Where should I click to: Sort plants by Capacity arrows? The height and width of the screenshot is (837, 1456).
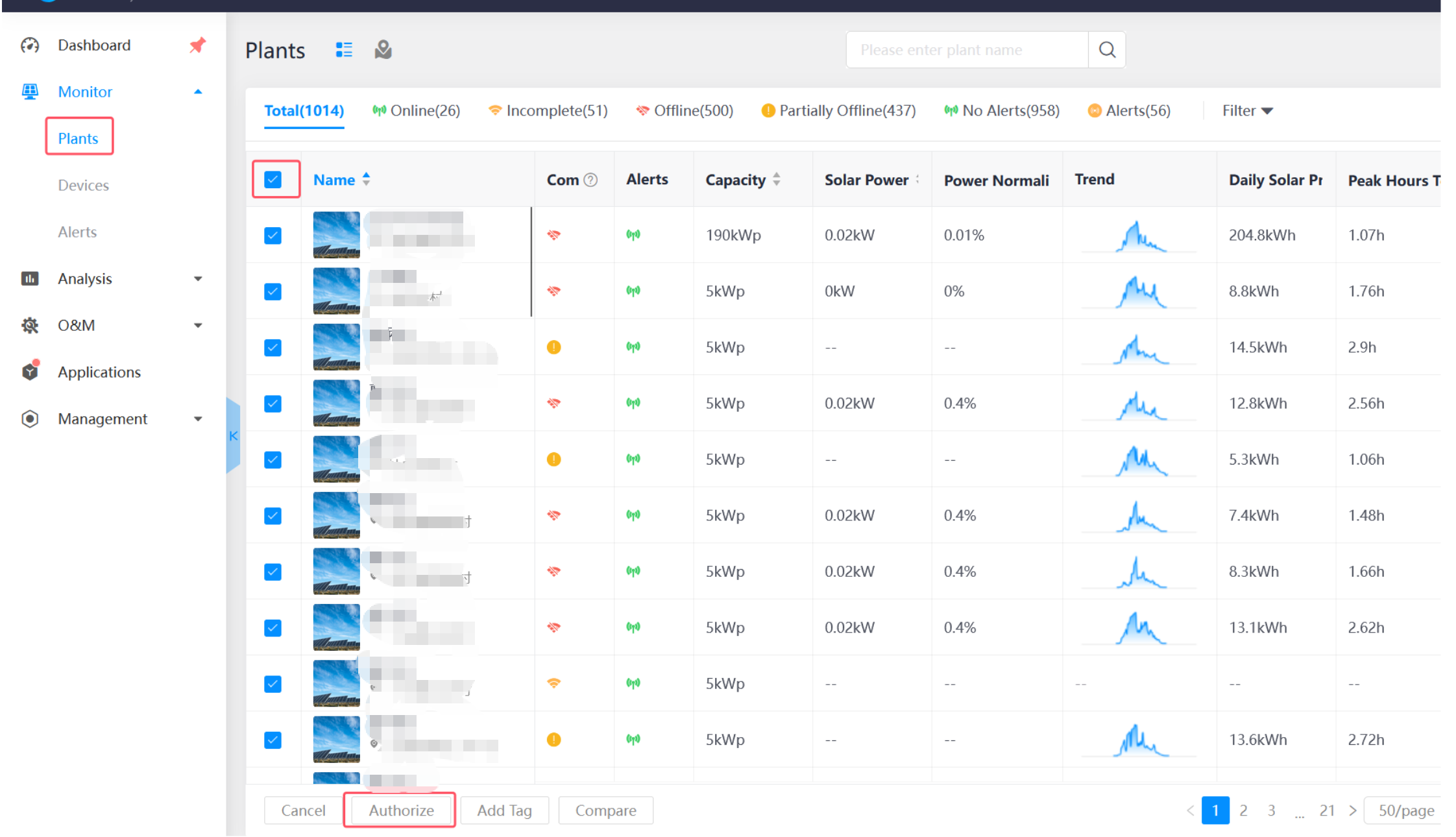pos(777,180)
